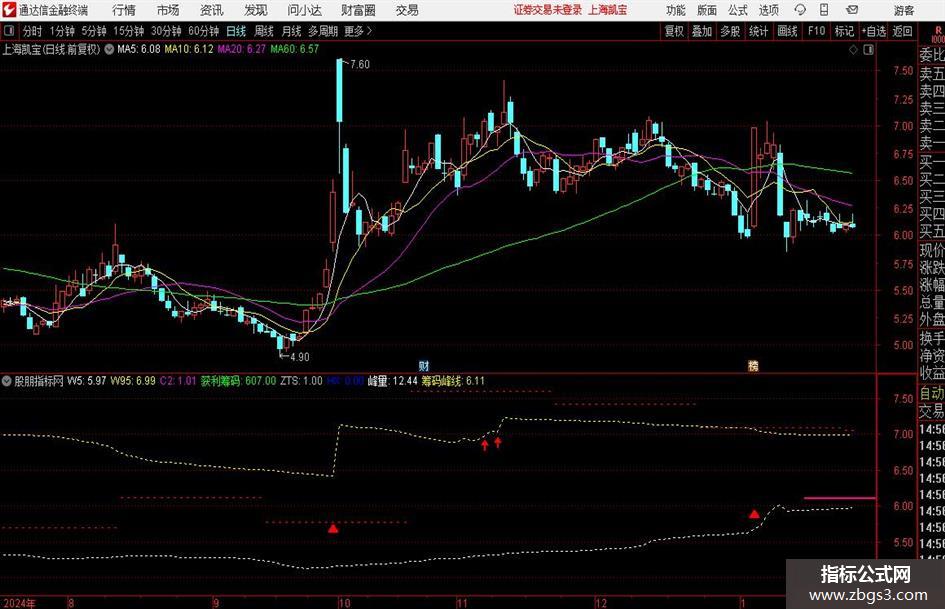The image size is (945, 609).
Task: Click the 统计 statistics toolbar button
Action: pos(759,31)
